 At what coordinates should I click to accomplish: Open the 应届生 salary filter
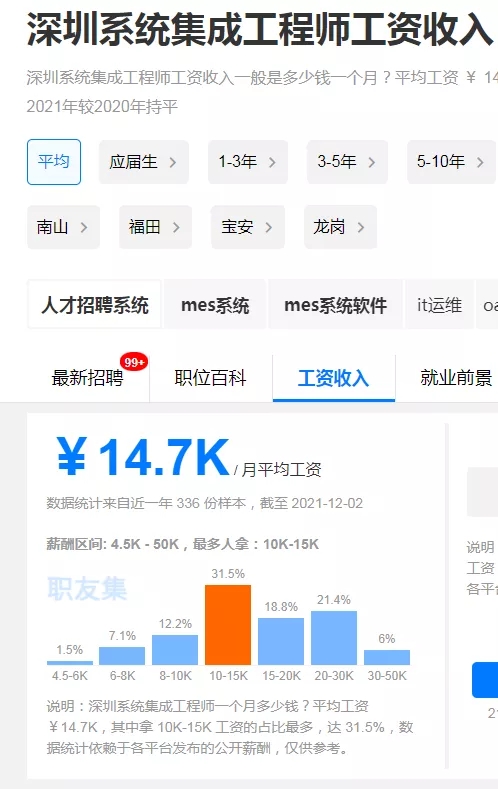pos(144,162)
